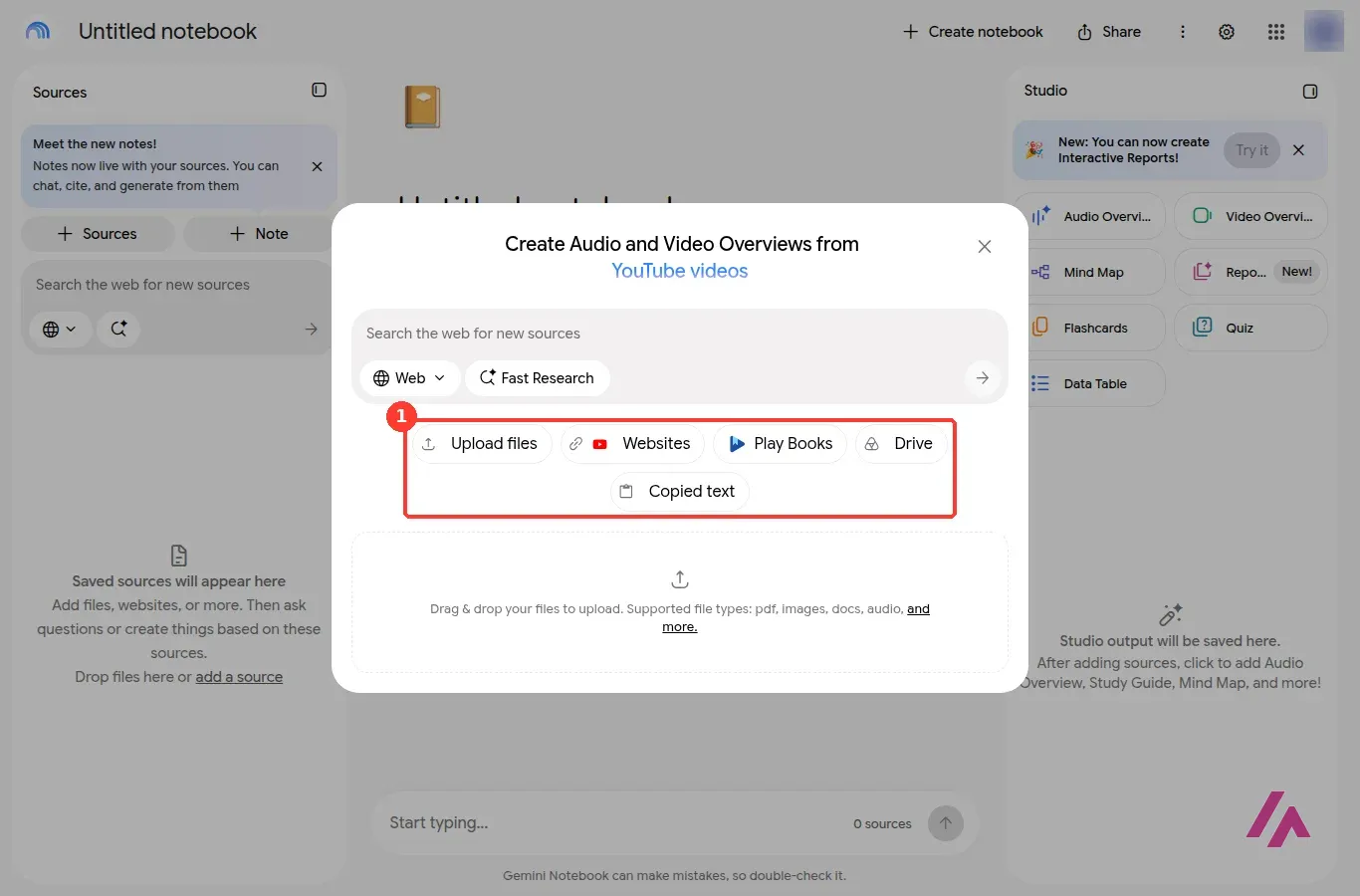This screenshot has width=1360, height=896.
Task: Expand the Web source type dropdown
Action: (409, 378)
